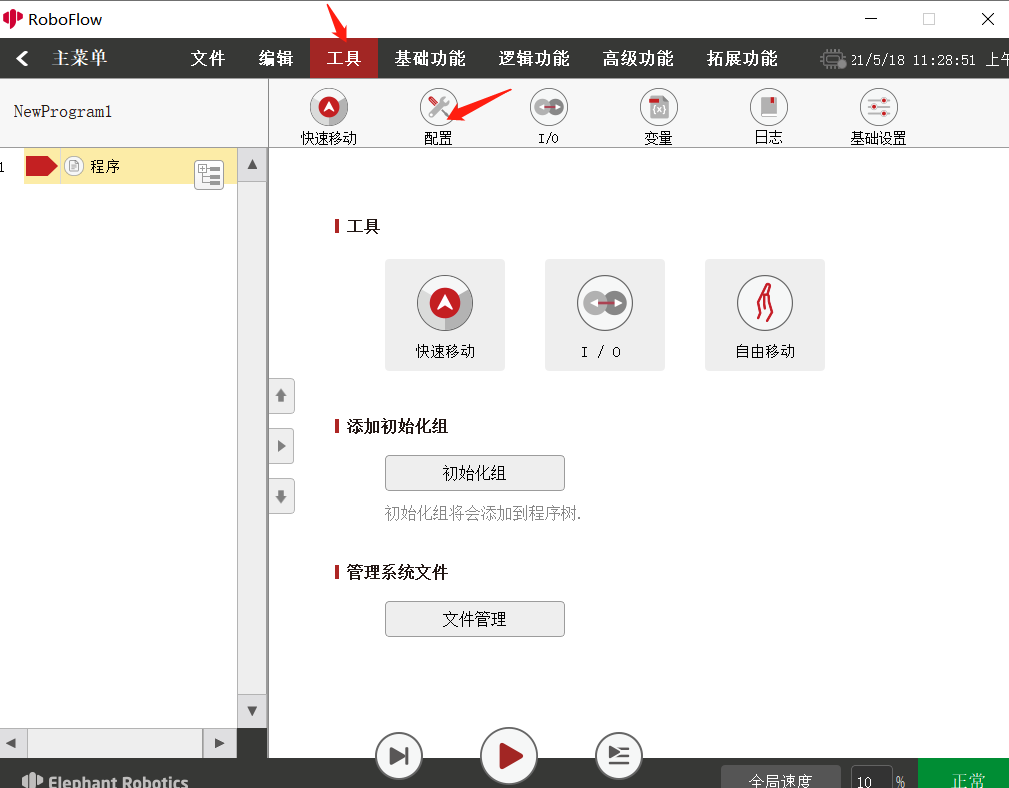Move selected item down with arrow button
This screenshot has height=788, width=1009.
tap(281, 496)
